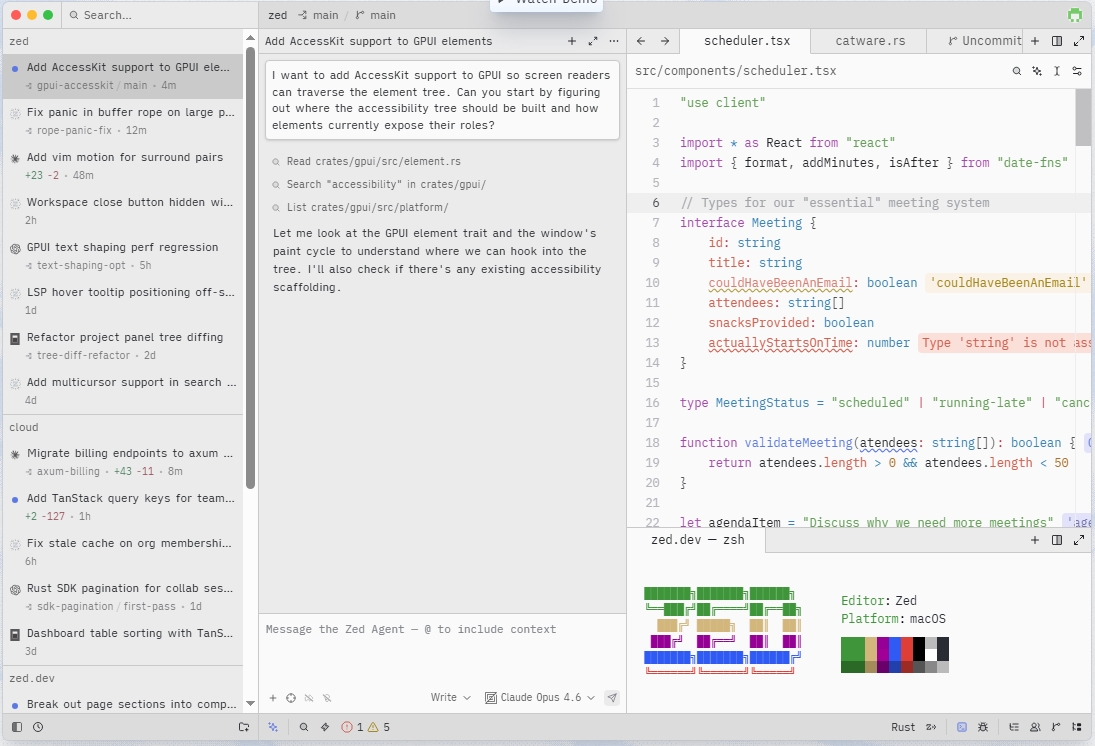Switch to scheduler.tsx tab

point(747,41)
